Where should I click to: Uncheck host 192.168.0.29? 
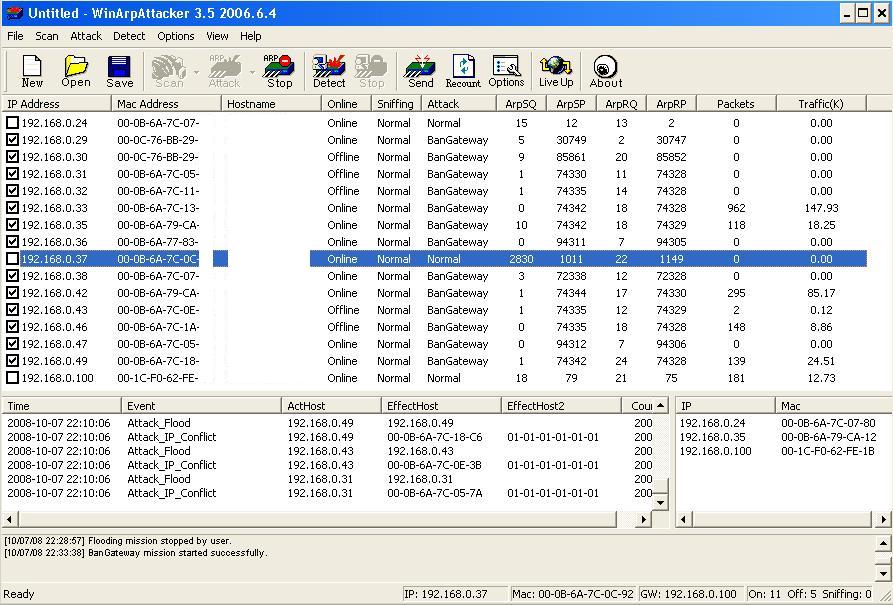(x=15, y=140)
